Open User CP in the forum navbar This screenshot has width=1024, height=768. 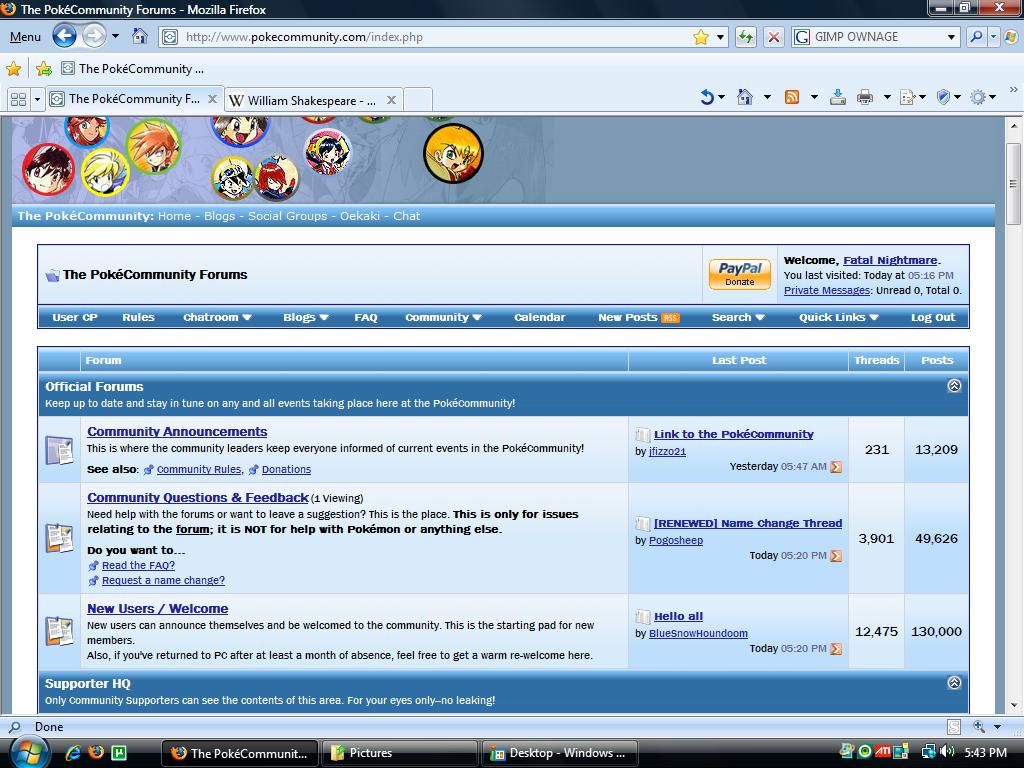pyautogui.click(x=74, y=317)
